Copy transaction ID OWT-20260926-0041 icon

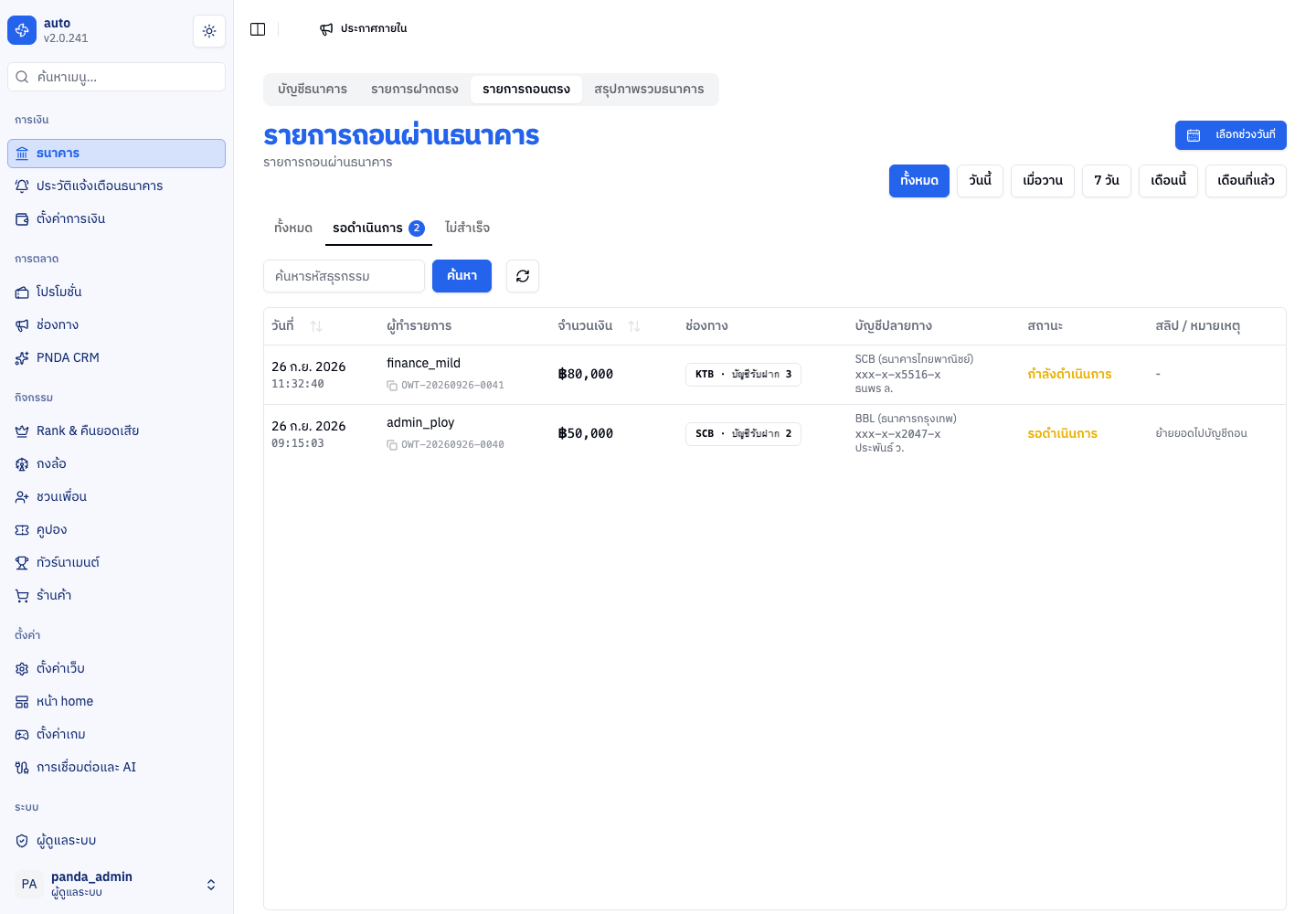392,386
